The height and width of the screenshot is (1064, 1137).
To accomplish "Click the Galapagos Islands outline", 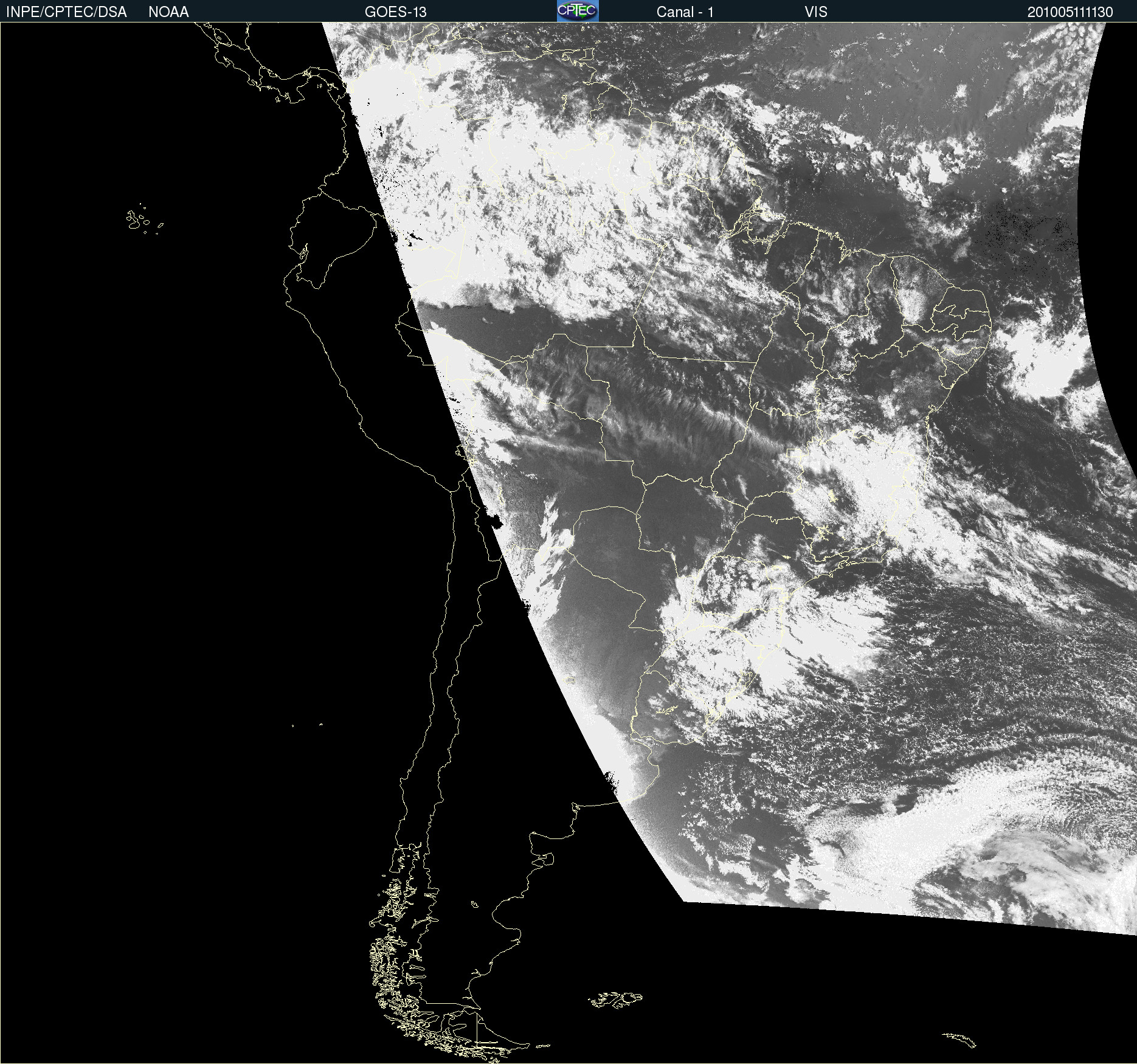I will click(145, 219).
